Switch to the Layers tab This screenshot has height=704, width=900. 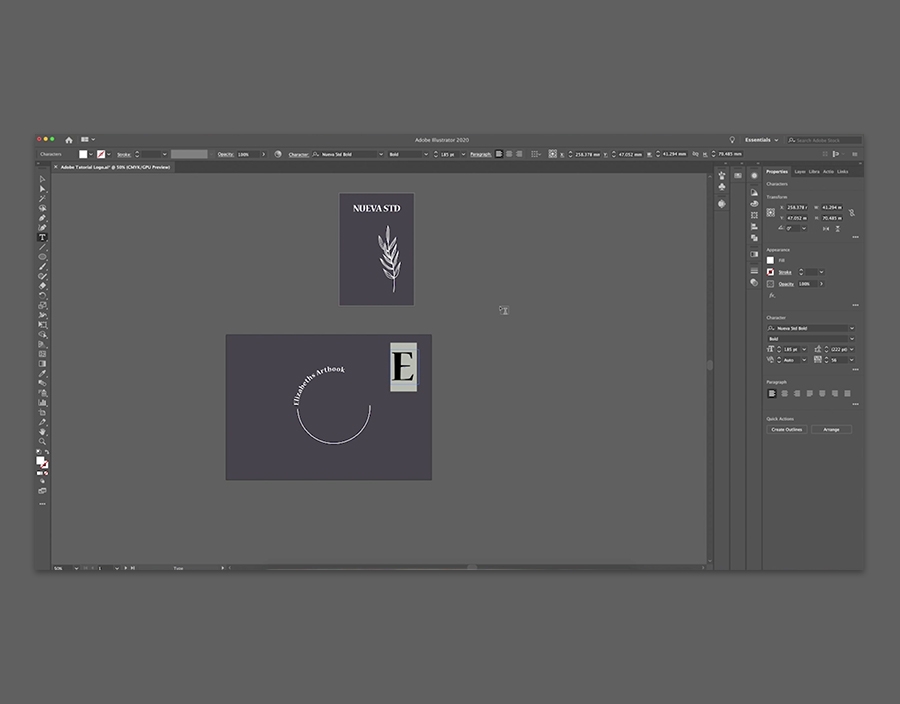pyautogui.click(x=800, y=172)
